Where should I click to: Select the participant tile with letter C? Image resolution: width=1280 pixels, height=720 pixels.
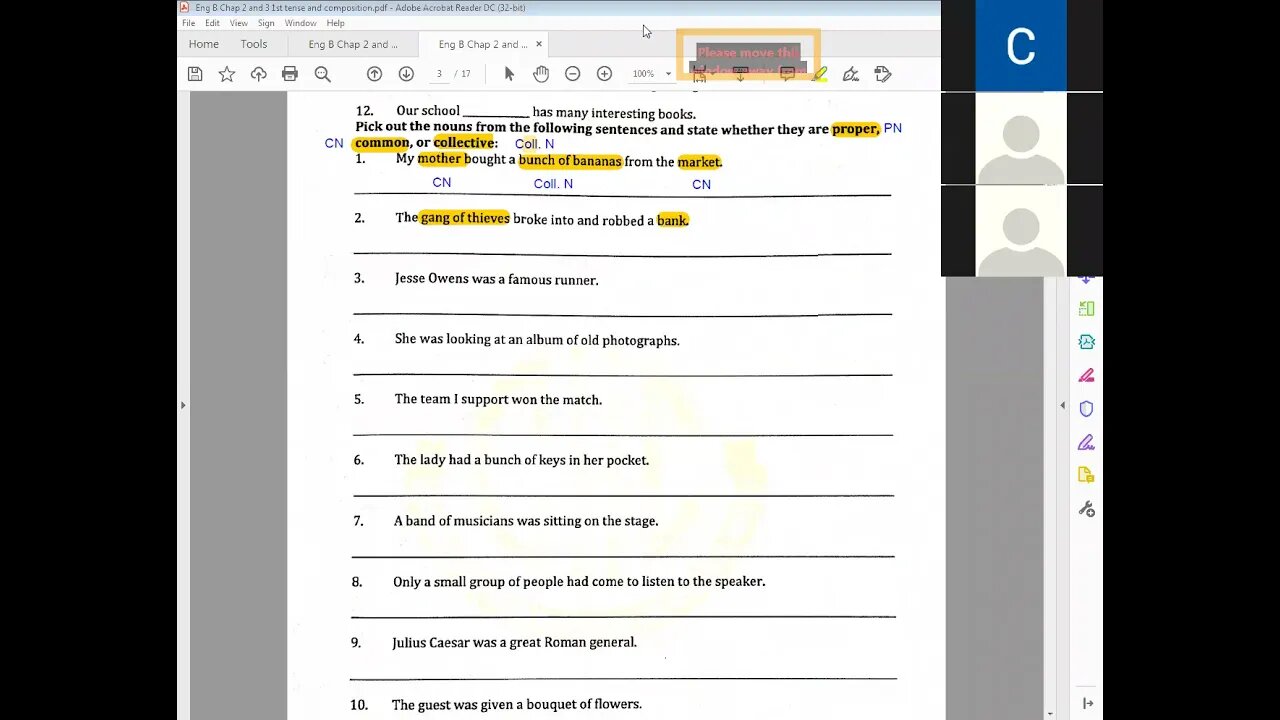[1021, 46]
